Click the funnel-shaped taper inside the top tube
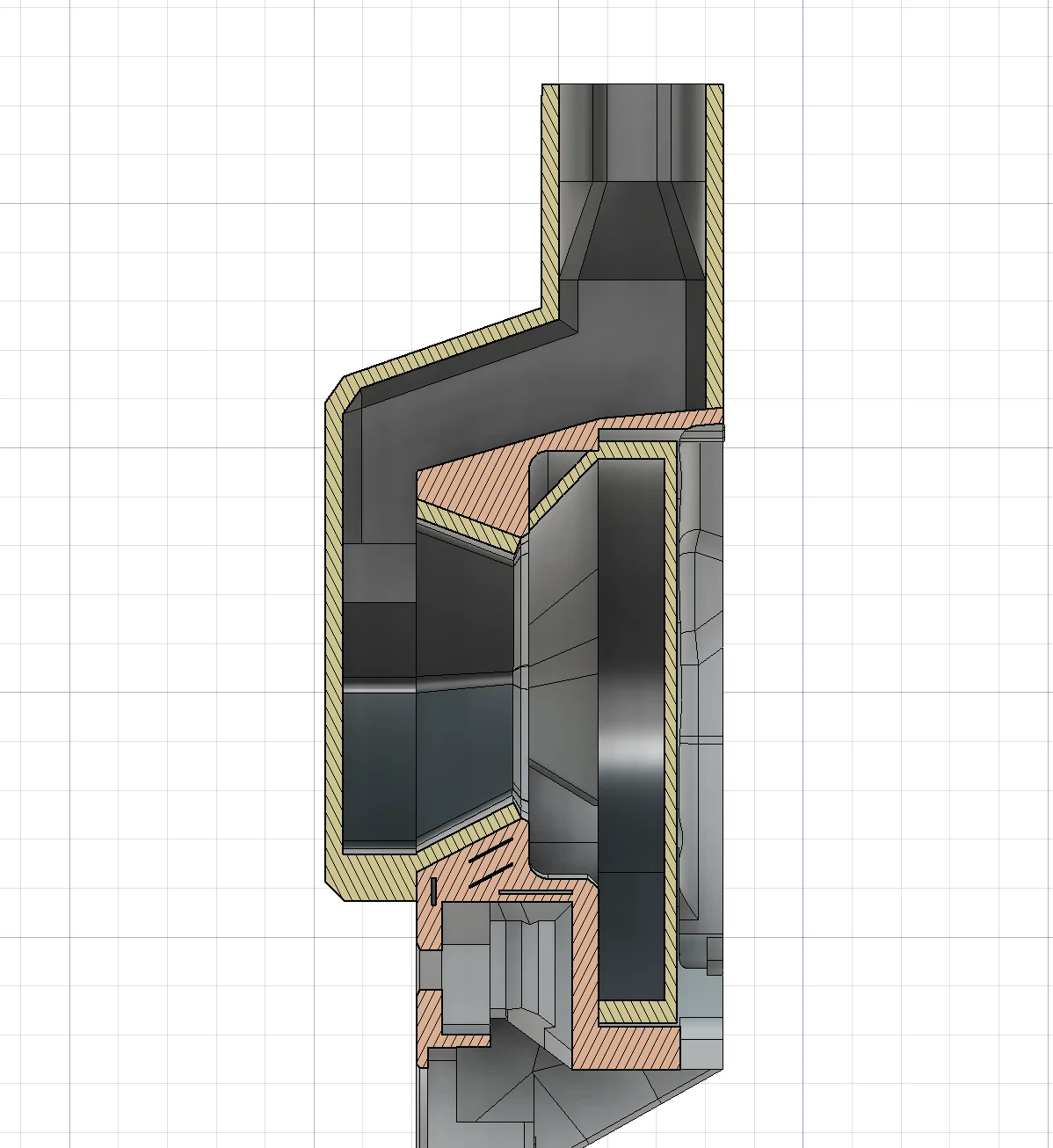 (632, 230)
